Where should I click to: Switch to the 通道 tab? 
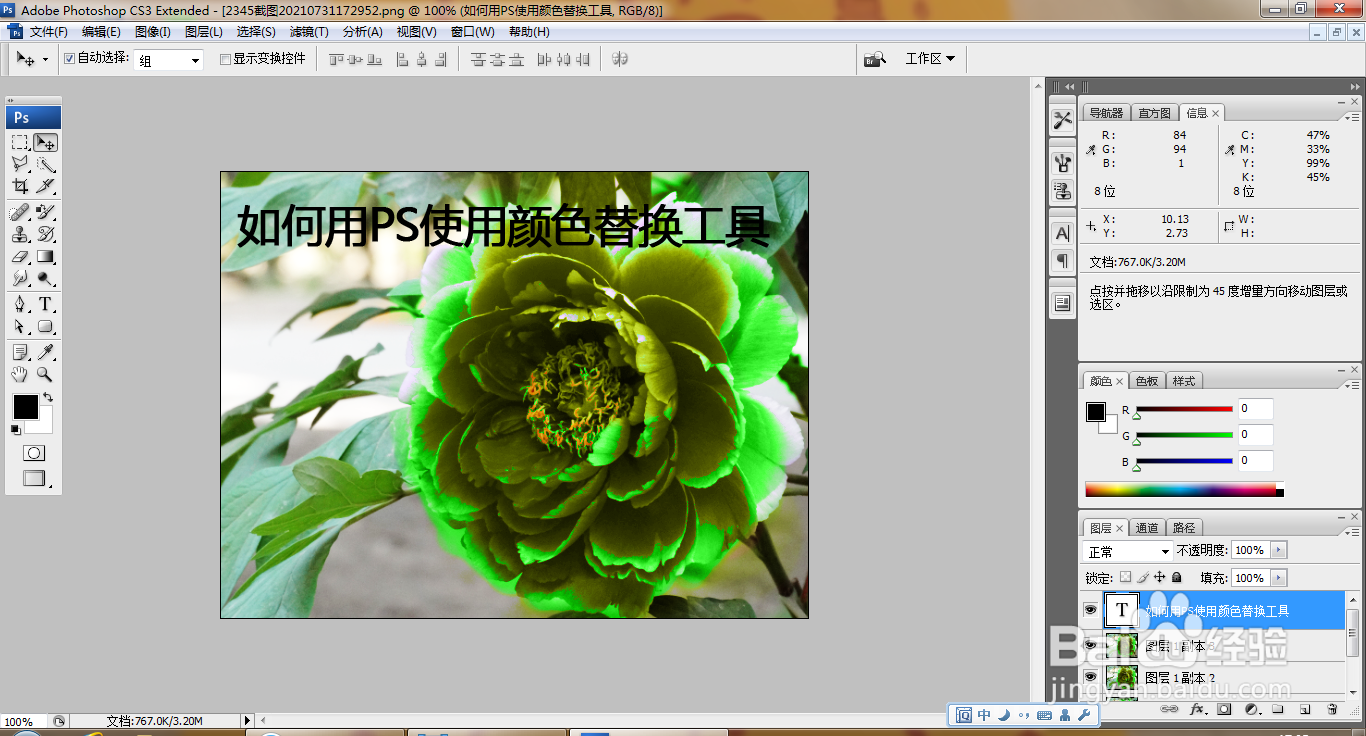pyautogui.click(x=1147, y=528)
